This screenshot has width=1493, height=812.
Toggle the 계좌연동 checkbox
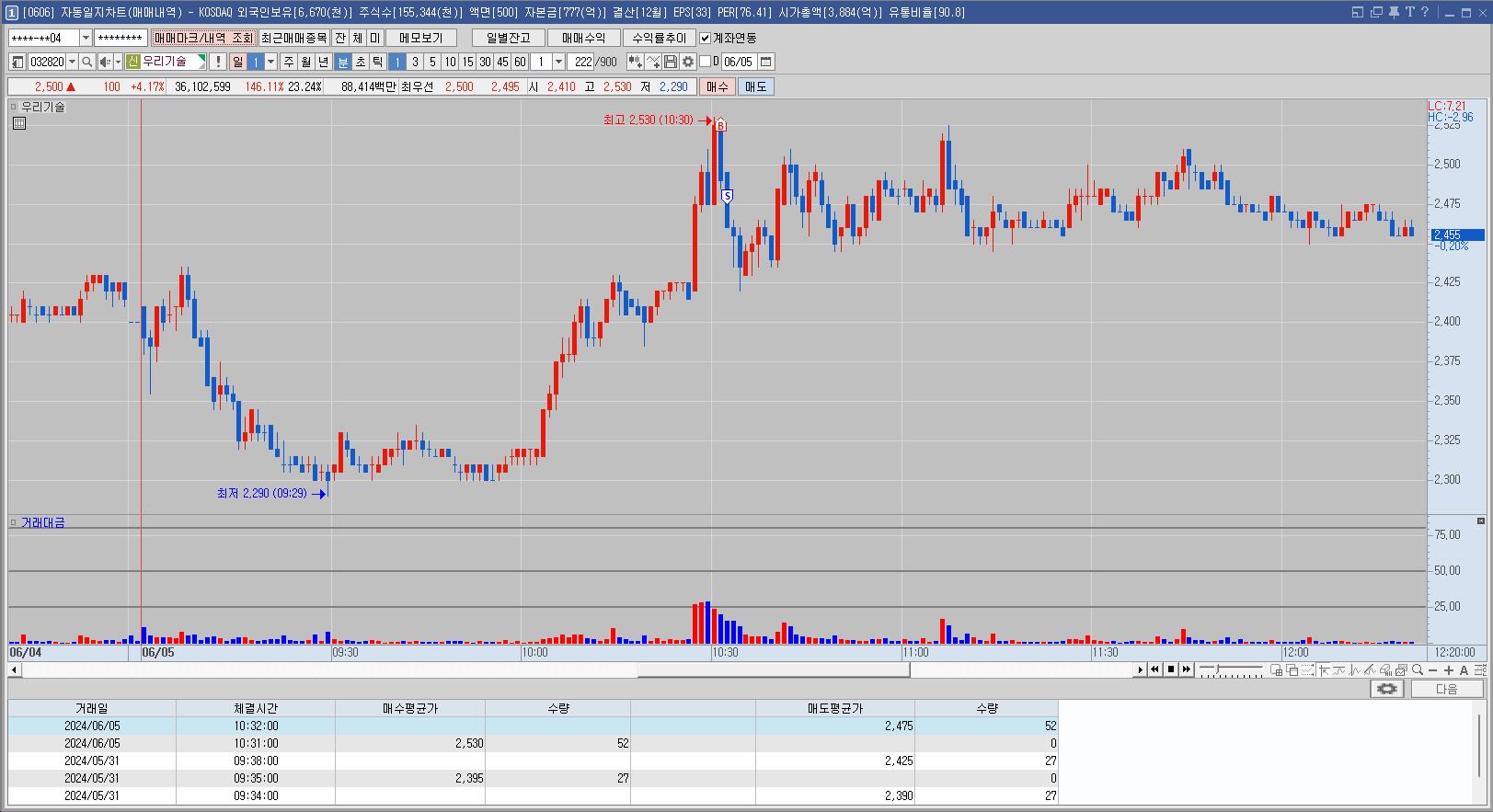(706, 38)
